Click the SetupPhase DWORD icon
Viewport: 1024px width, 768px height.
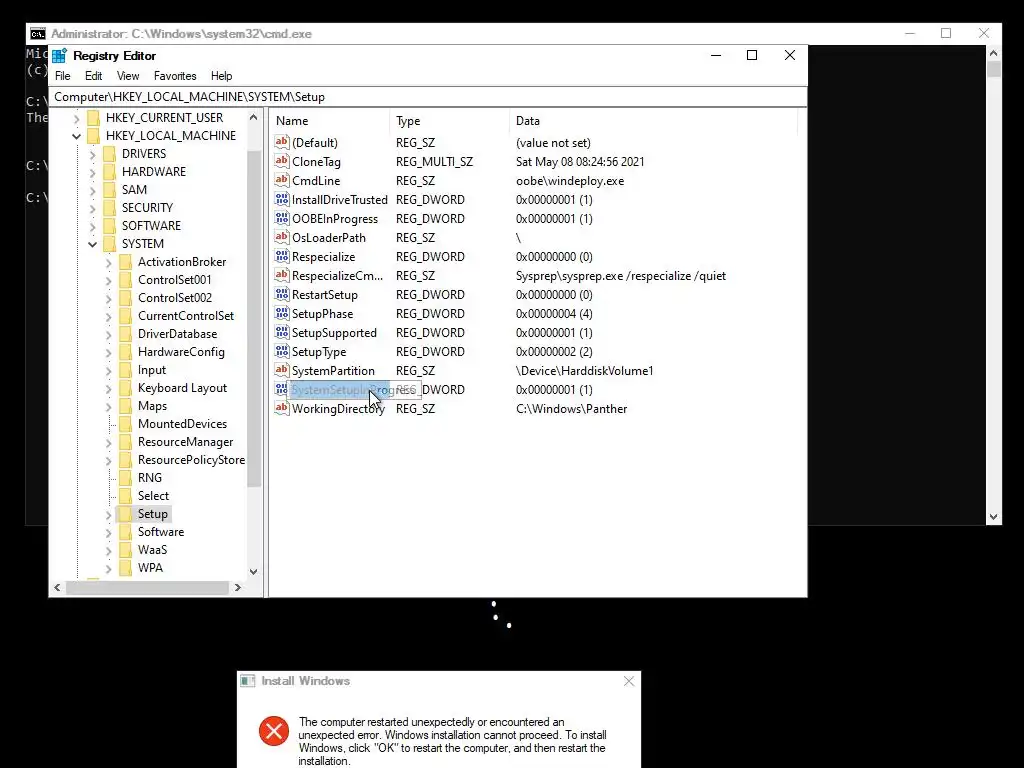coord(281,313)
